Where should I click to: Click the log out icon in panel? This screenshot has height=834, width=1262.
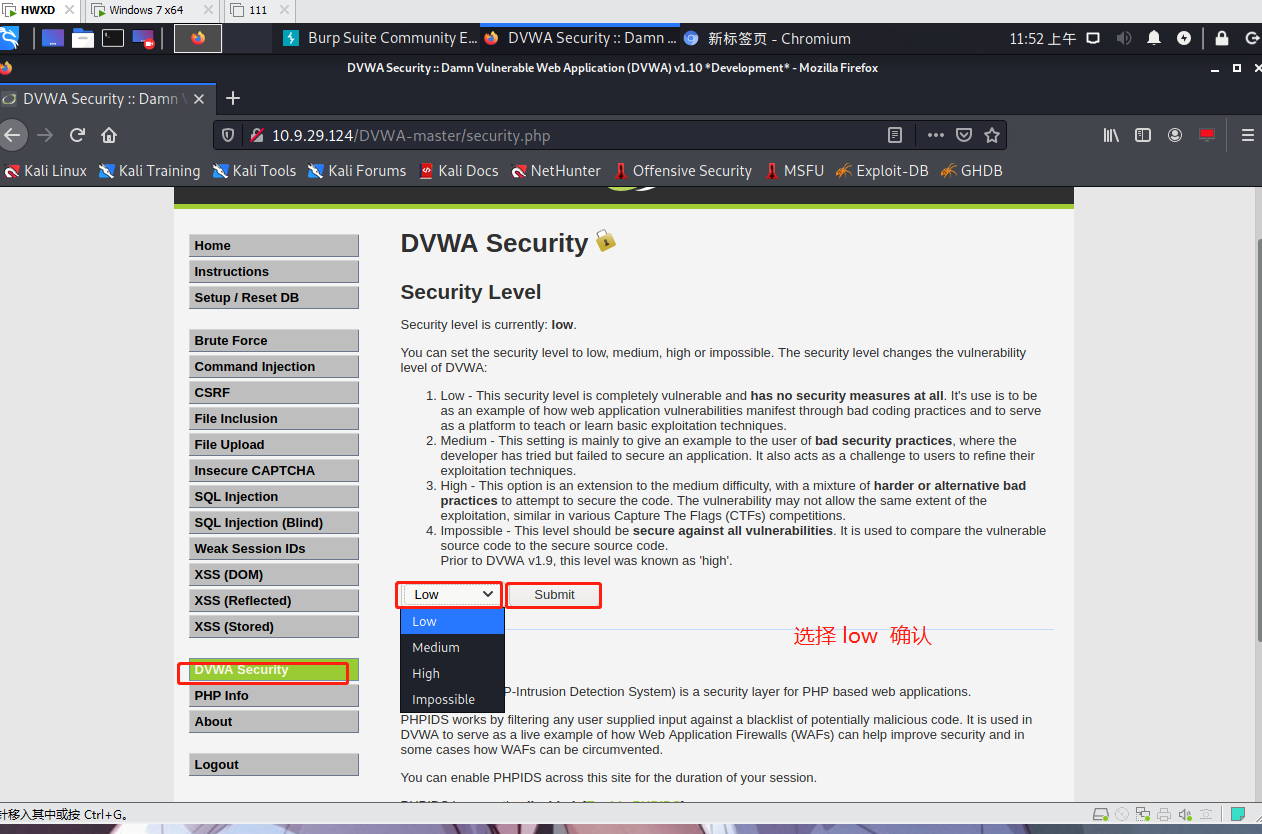1252,38
